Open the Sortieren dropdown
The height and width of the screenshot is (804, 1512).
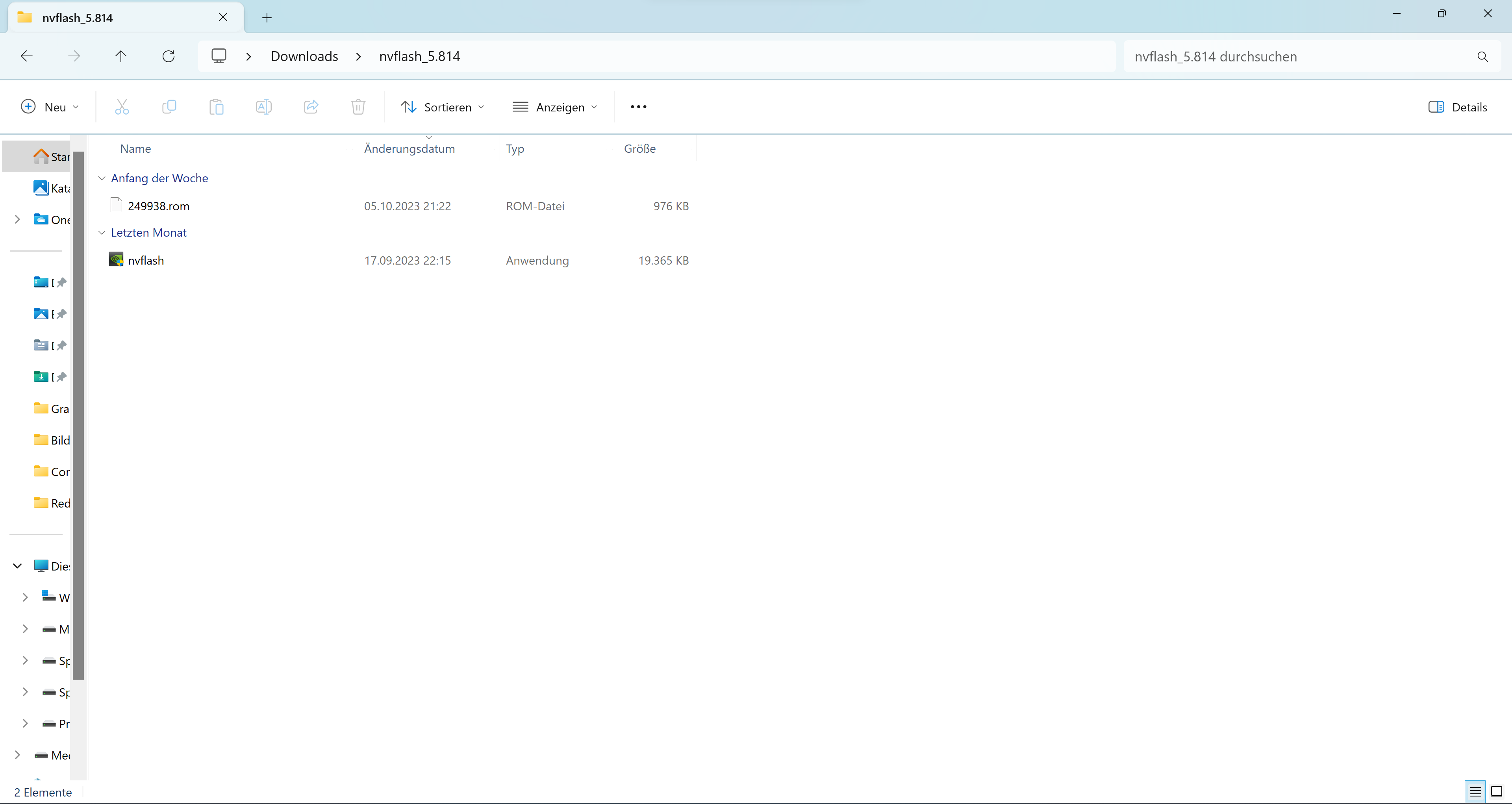(443, 107)
